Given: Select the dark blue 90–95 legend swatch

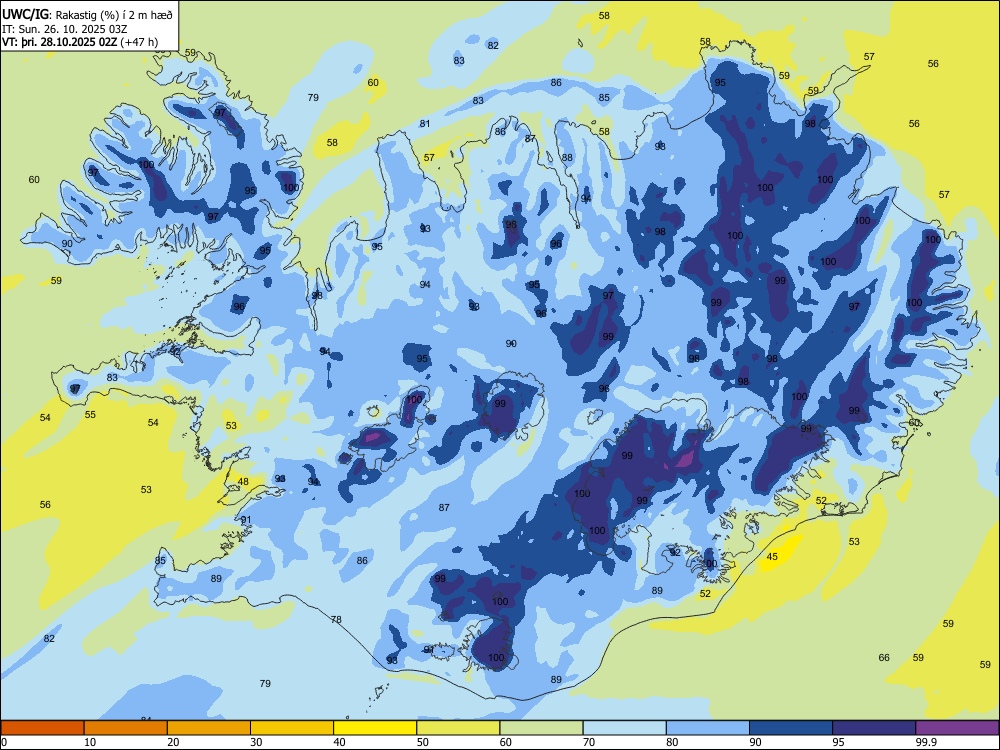Looking at the screenshot, I should (791, 728).
